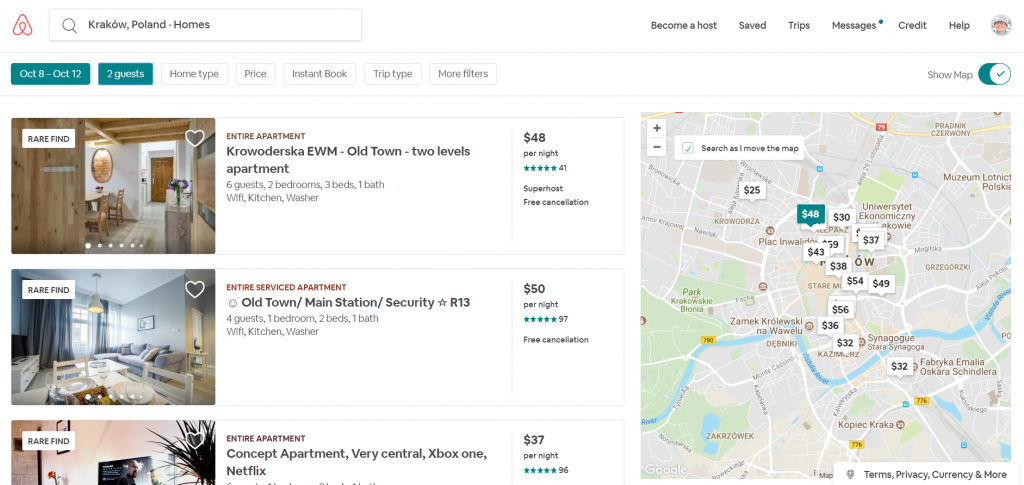
Task: Select the $49 map price marker
Action: (881, 283)
